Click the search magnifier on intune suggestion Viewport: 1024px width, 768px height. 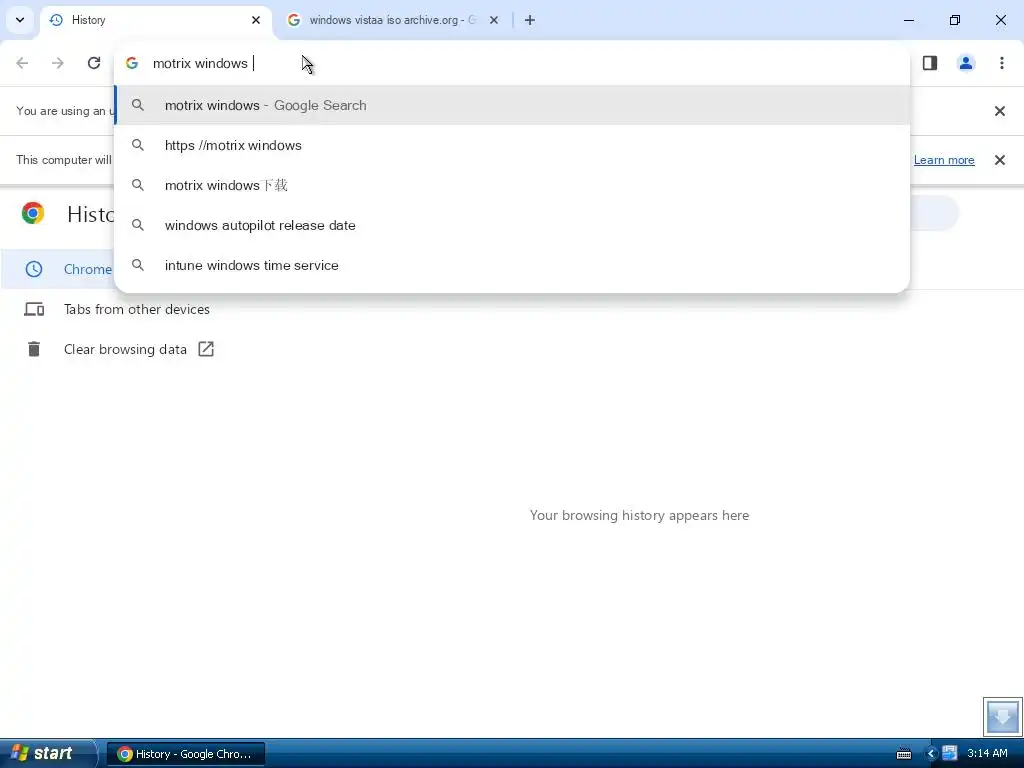pyautogui.click(x=138, y=265)
